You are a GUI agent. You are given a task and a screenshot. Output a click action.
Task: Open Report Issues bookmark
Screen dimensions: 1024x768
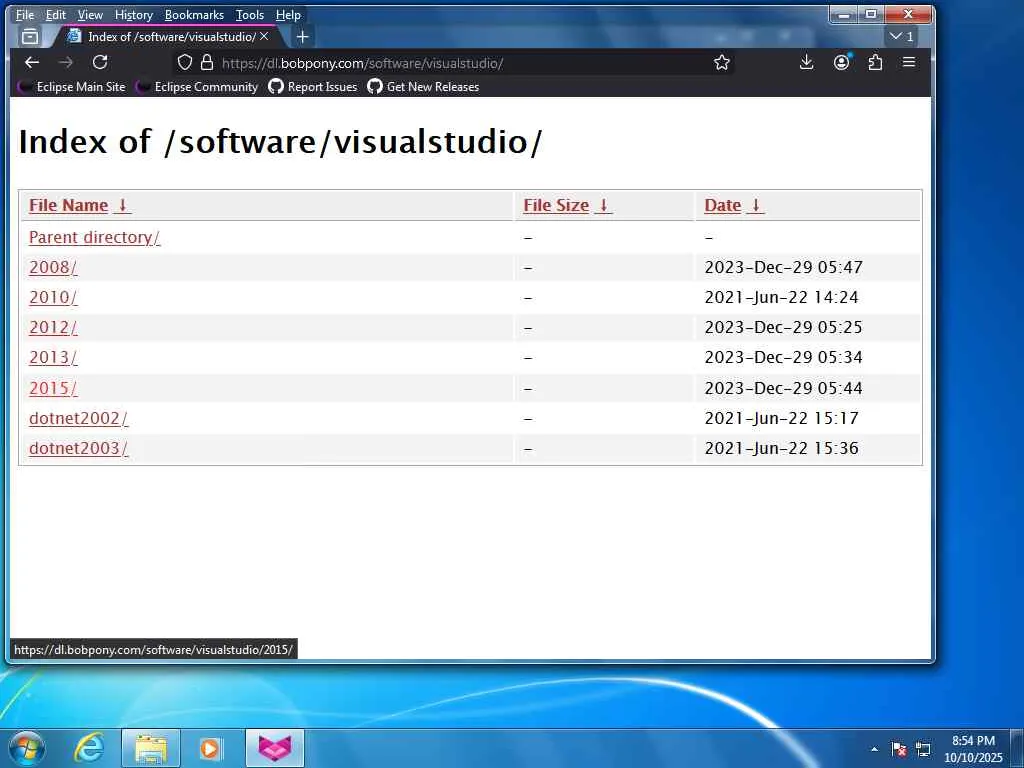click(x=313, y=87)
